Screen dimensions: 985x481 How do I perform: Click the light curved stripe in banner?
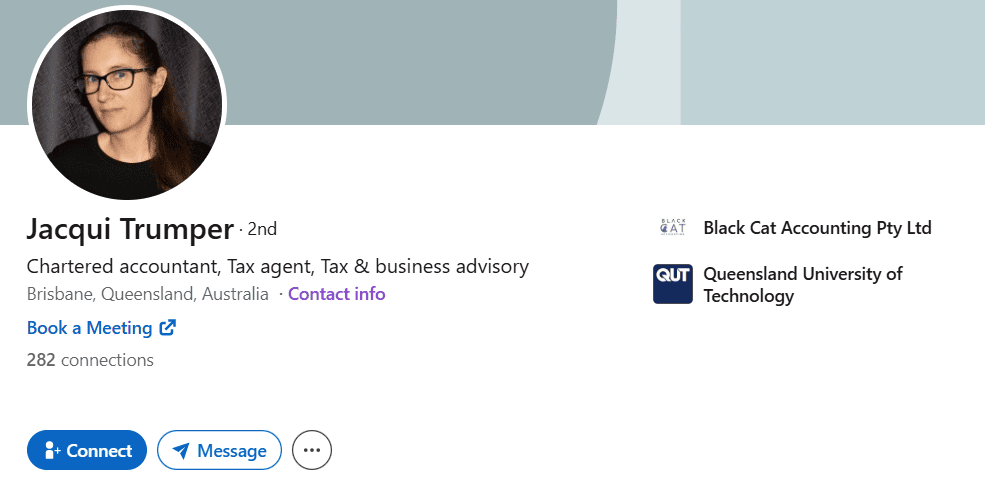tap(645, 60)
